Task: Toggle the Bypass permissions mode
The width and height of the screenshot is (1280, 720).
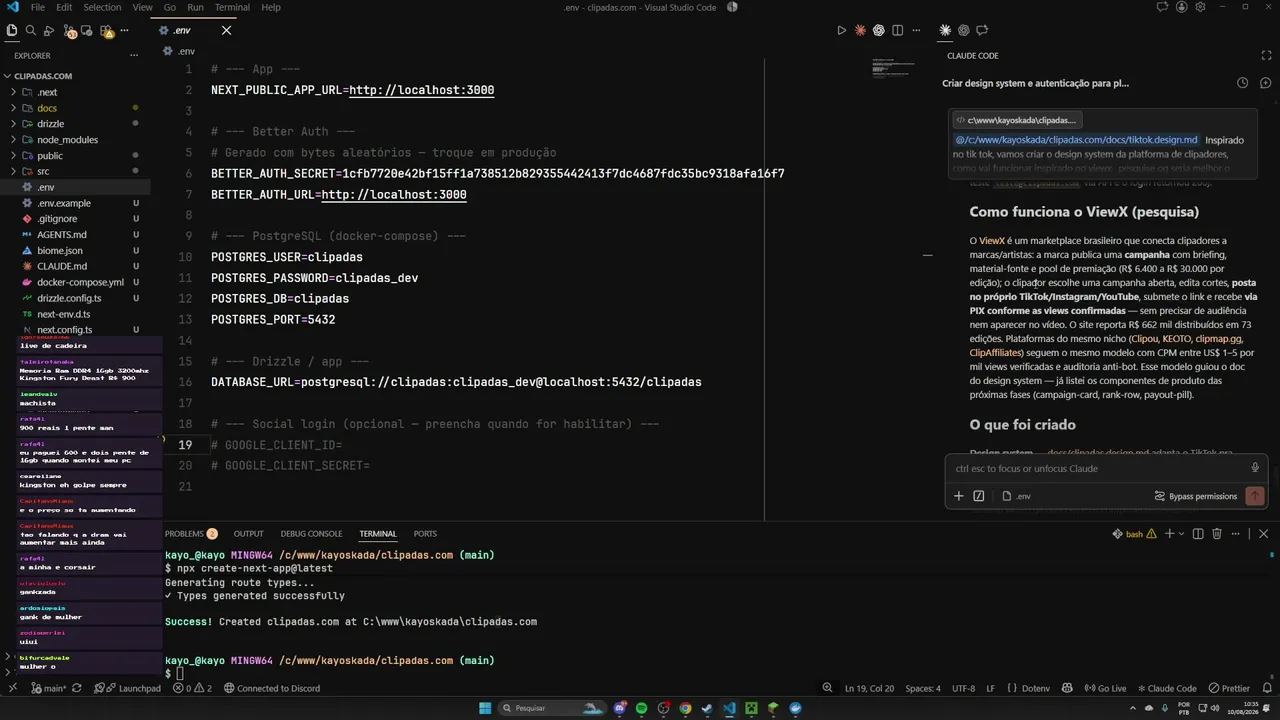Action: point(1195,496)
